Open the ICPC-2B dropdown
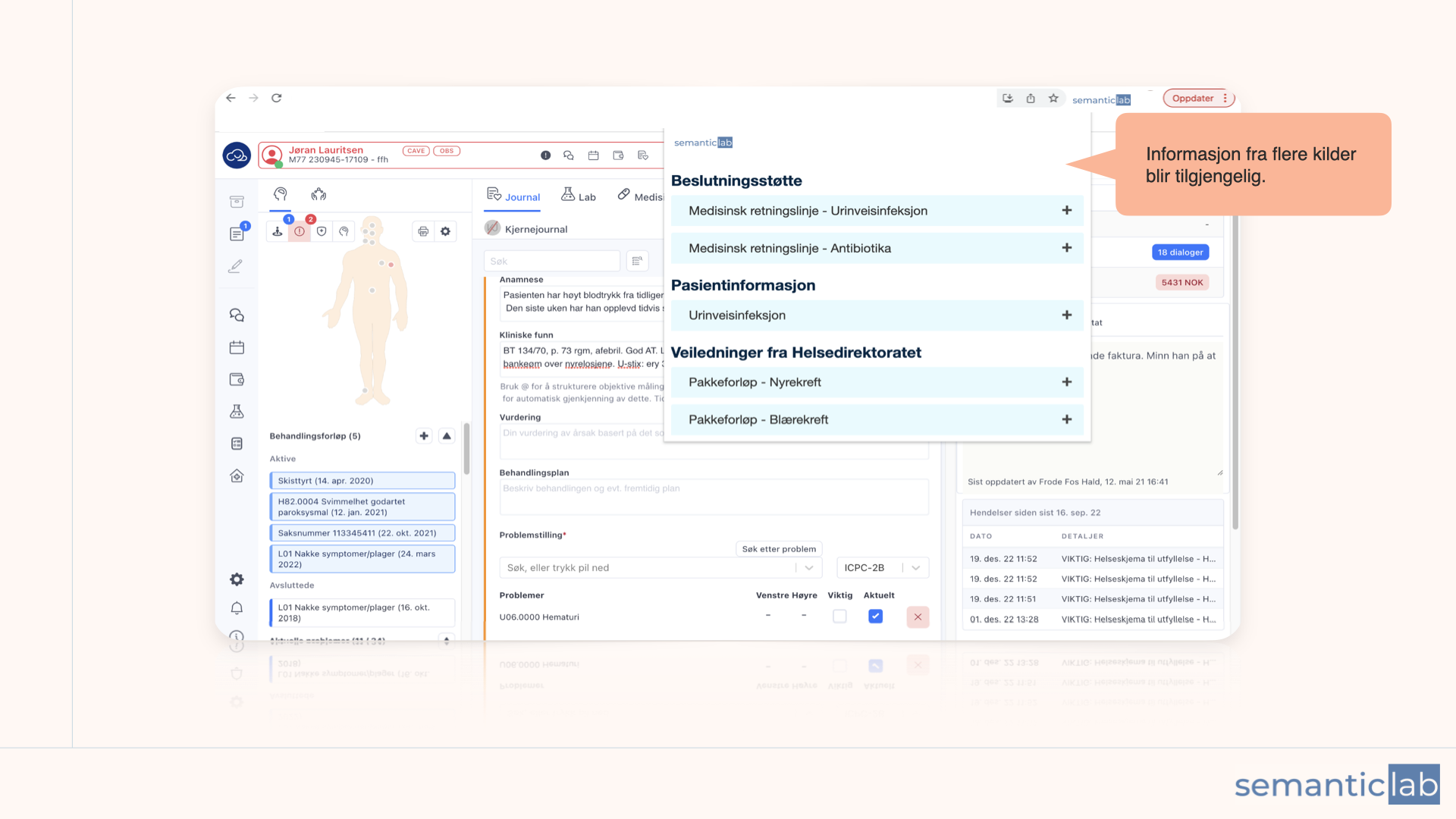This screenshot has height=819, width=1456. (882, 568)
